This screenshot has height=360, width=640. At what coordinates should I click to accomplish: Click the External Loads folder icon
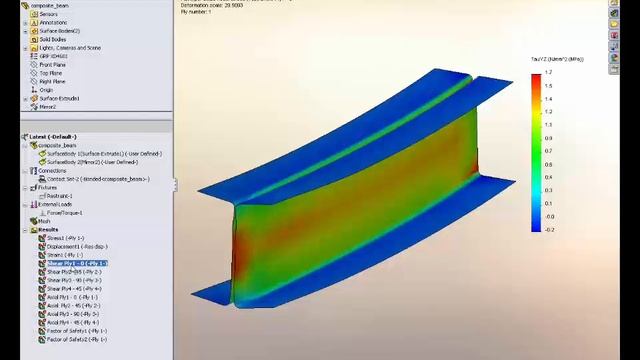[33, 204]
